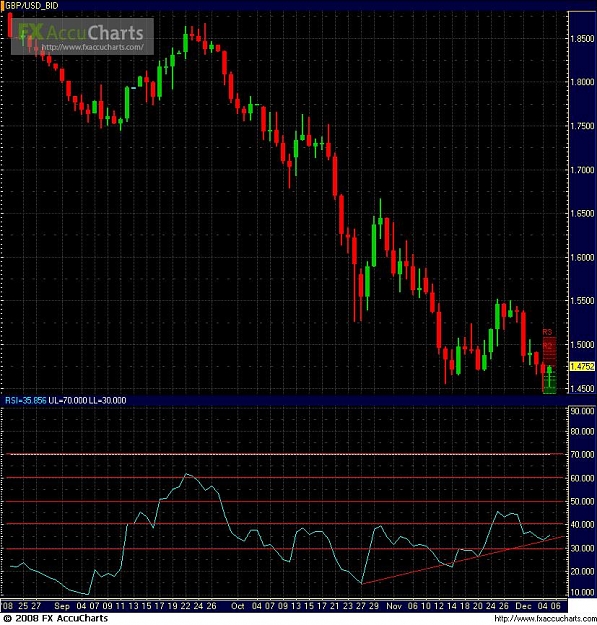
Task: Click the 11 date label on time axis
Action: [120, 606]
